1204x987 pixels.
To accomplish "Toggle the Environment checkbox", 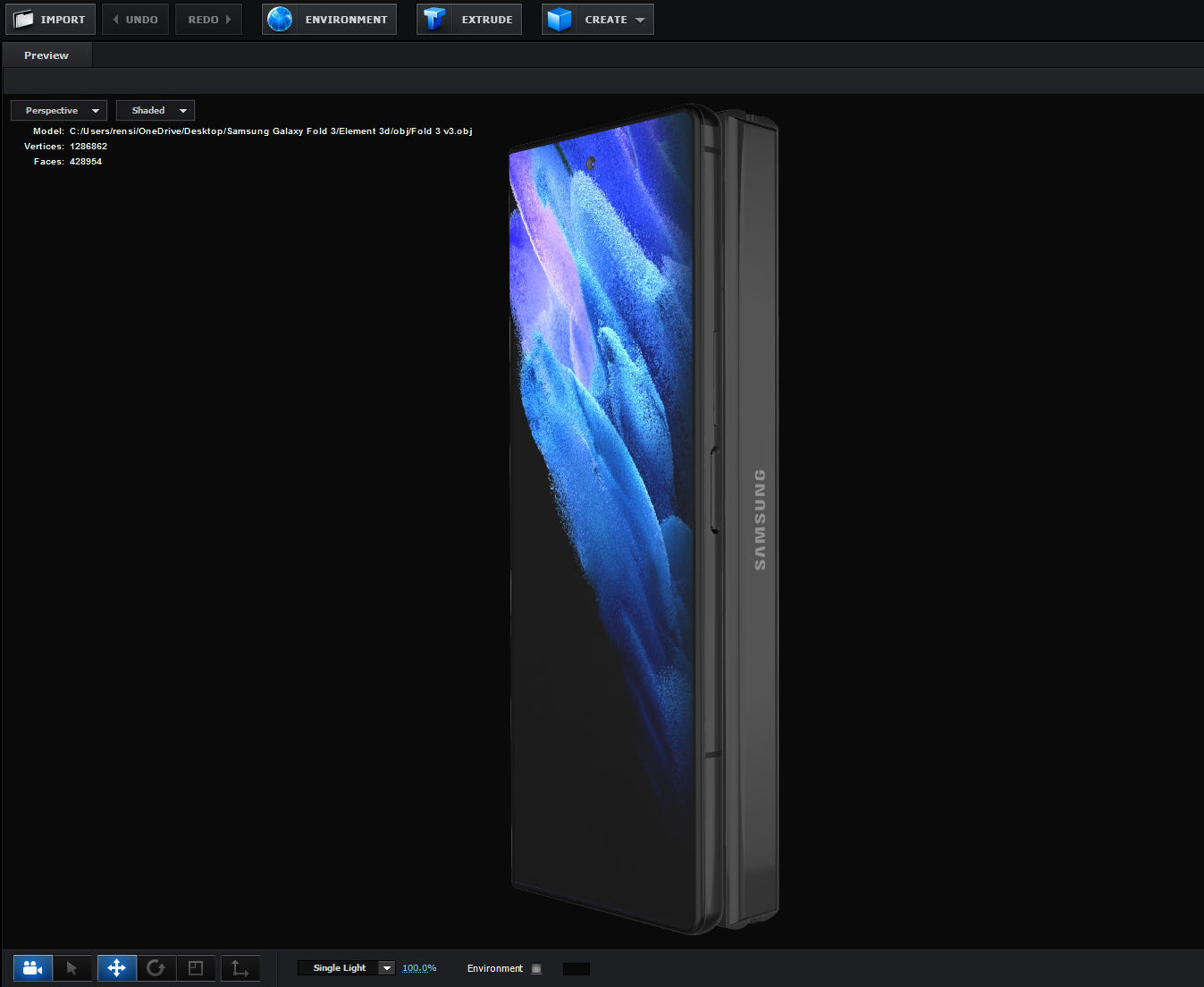I will 536,968.
